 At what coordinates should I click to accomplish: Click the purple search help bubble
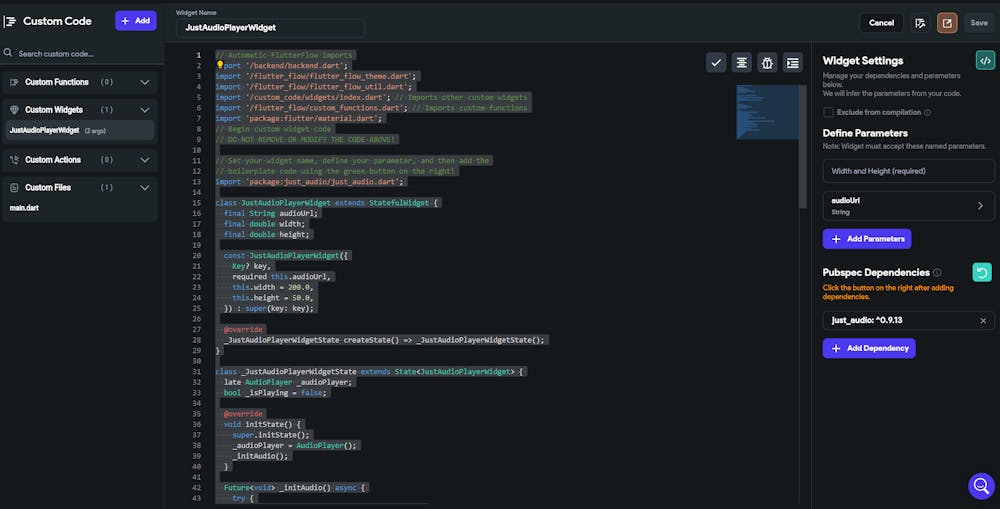click(x=980, y=486)
